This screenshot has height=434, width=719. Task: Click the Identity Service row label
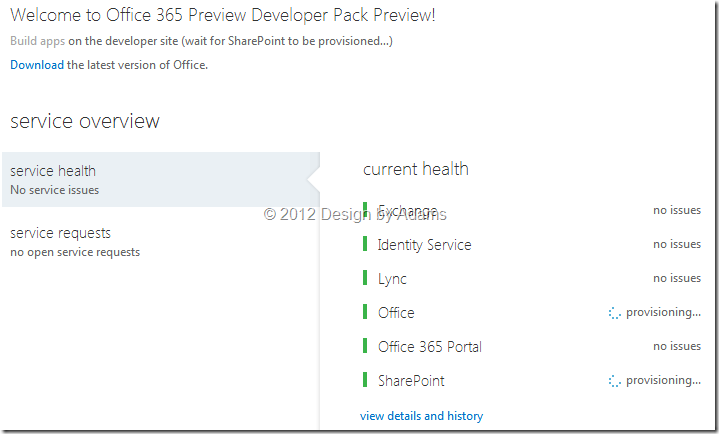[x=425, y=245]
